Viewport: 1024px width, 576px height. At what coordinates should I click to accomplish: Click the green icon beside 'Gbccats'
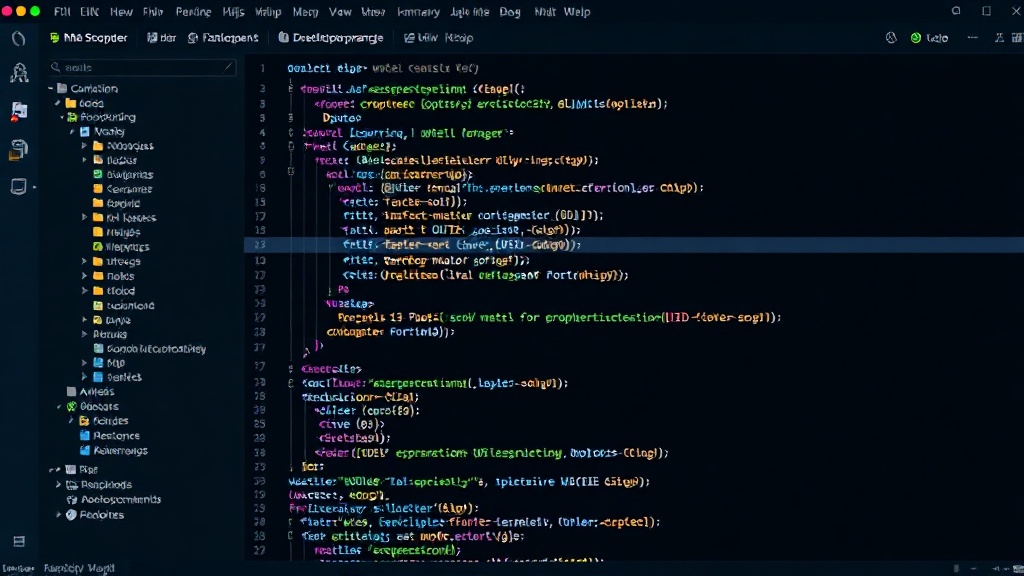pos(72,406)
